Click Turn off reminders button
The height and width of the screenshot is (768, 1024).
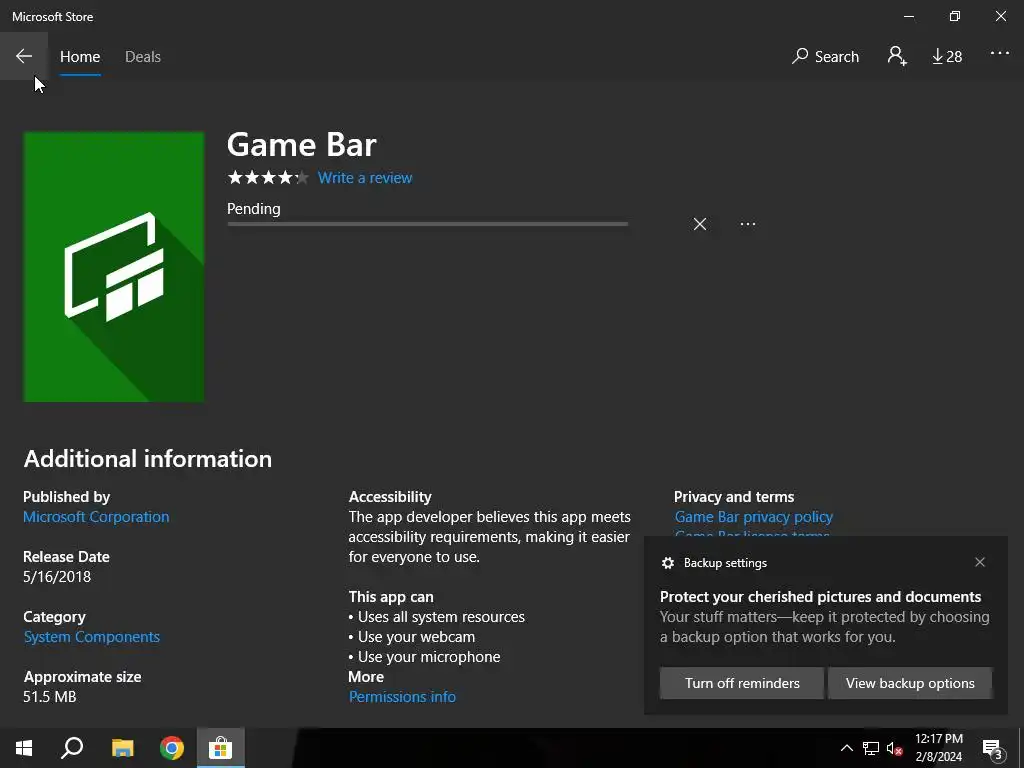[x=742, y=683]
